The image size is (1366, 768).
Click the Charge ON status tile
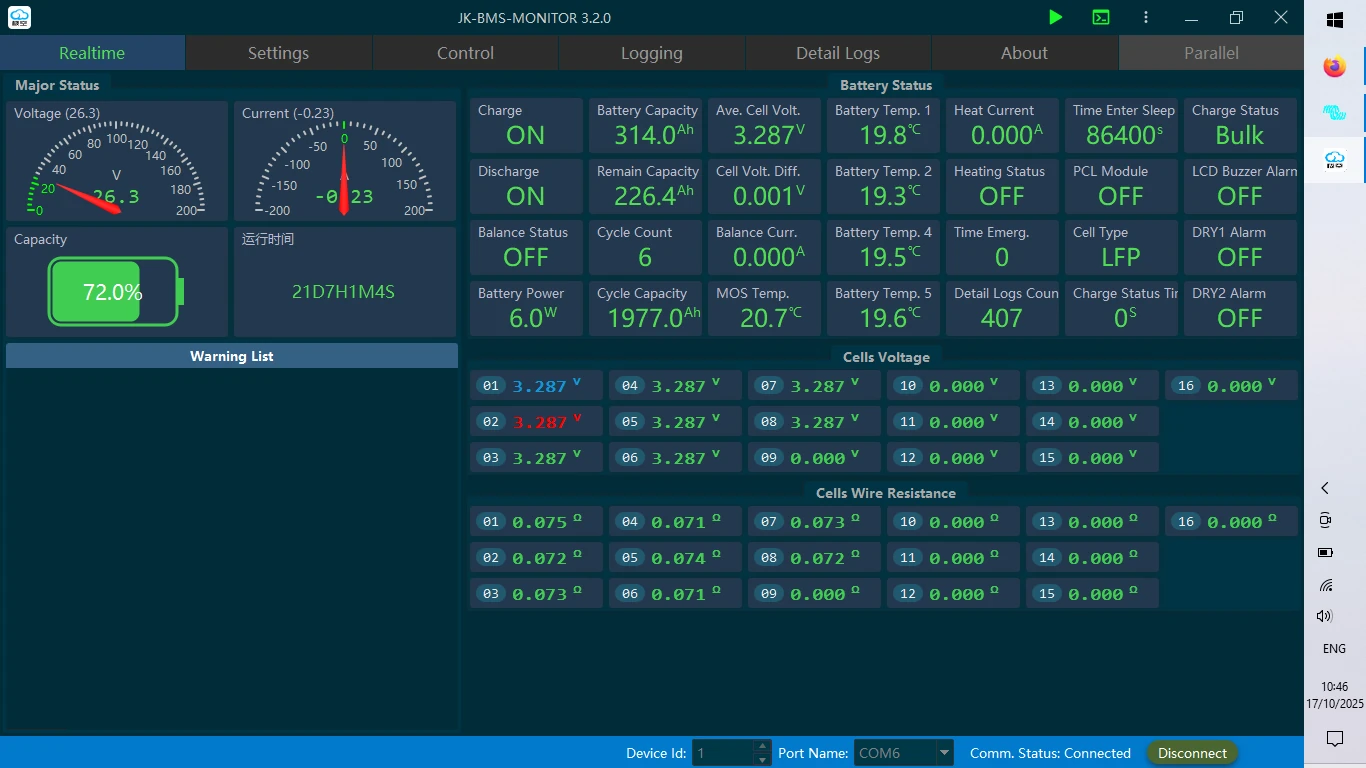tap(526, 125)
